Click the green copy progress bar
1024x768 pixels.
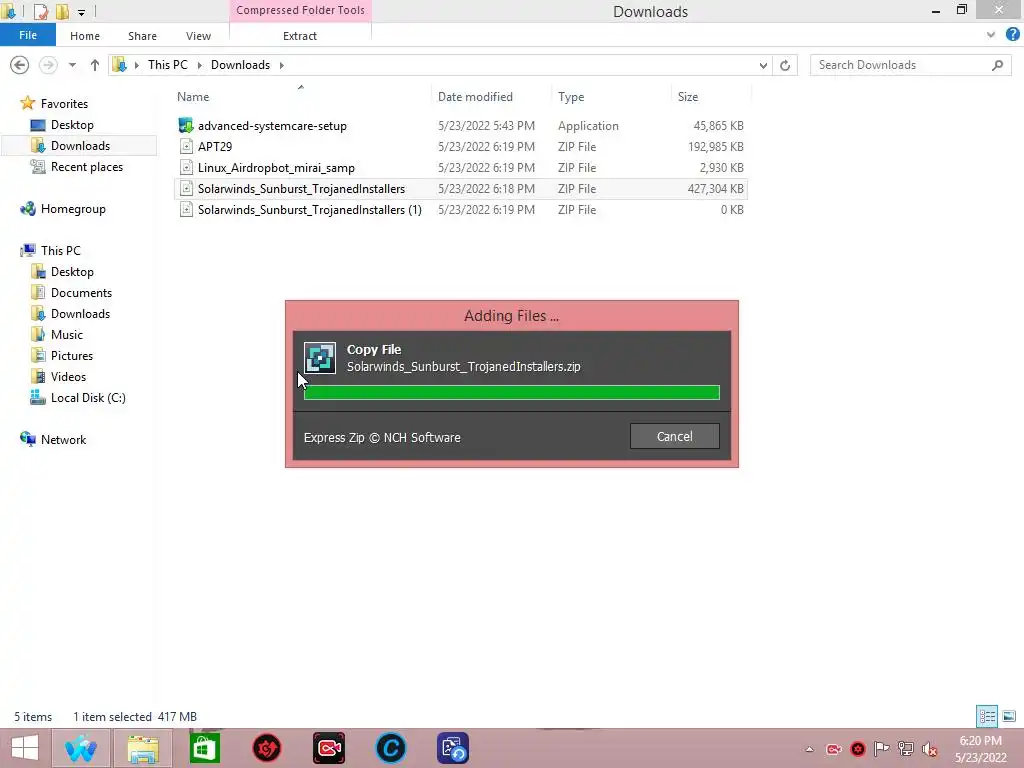(511, 392)
